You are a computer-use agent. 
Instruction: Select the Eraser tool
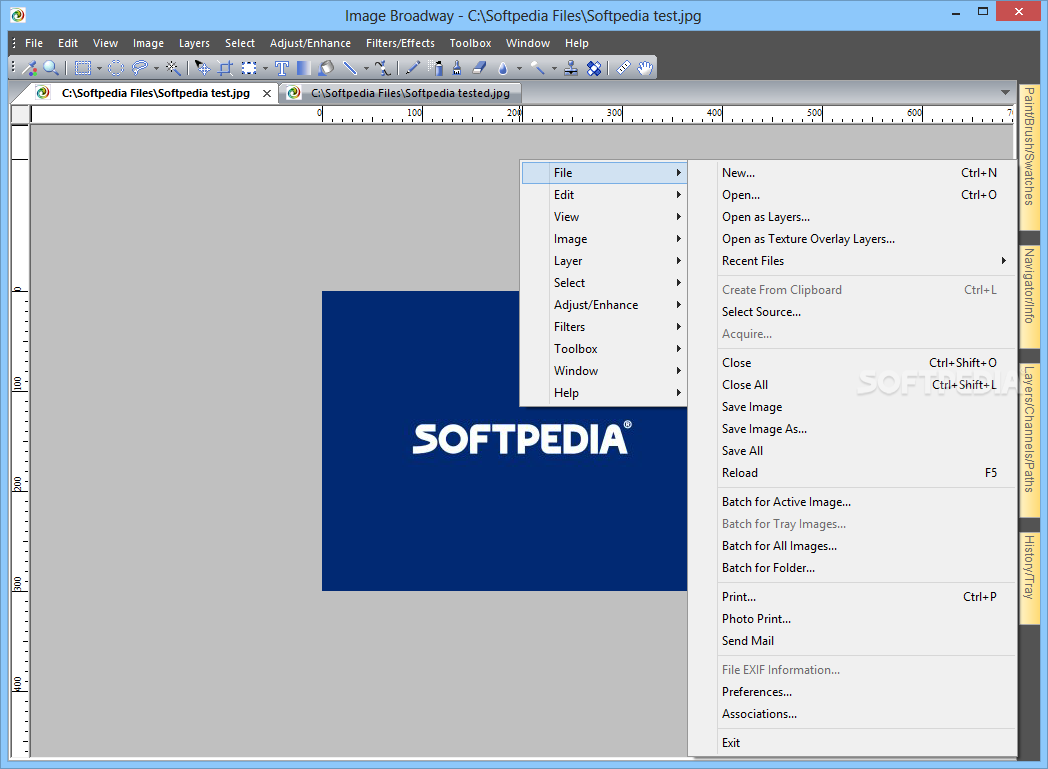478,68
